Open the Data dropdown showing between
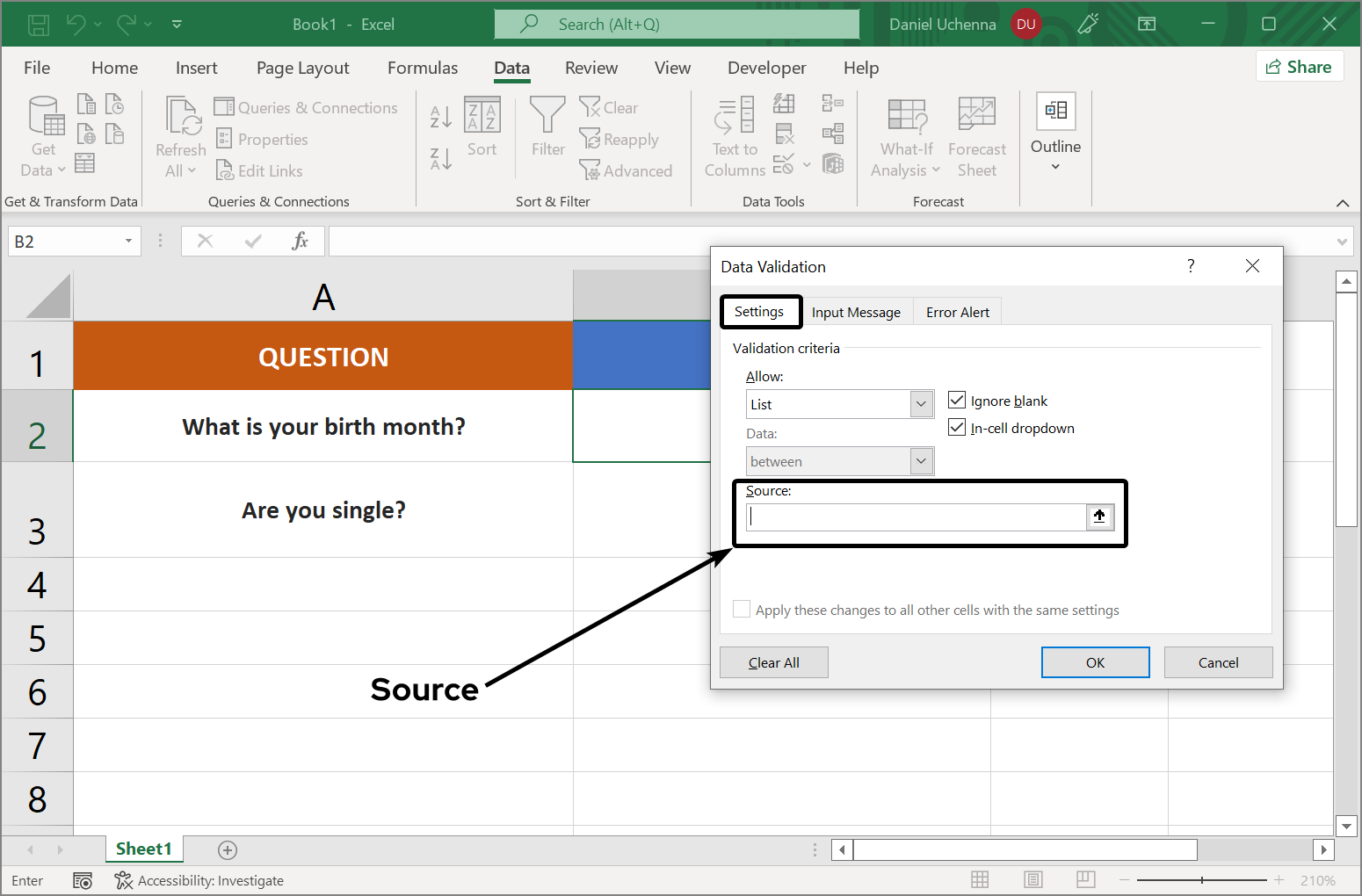The width and height of the screenshot is (1362, 896). 920,460
